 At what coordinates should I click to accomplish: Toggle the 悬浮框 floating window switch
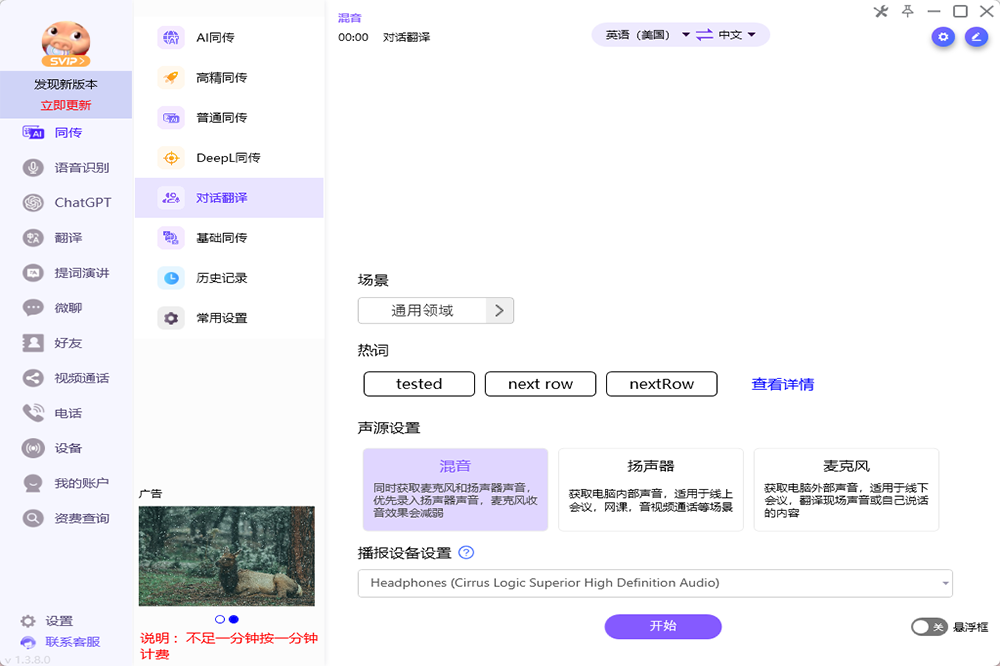(928, 627)
